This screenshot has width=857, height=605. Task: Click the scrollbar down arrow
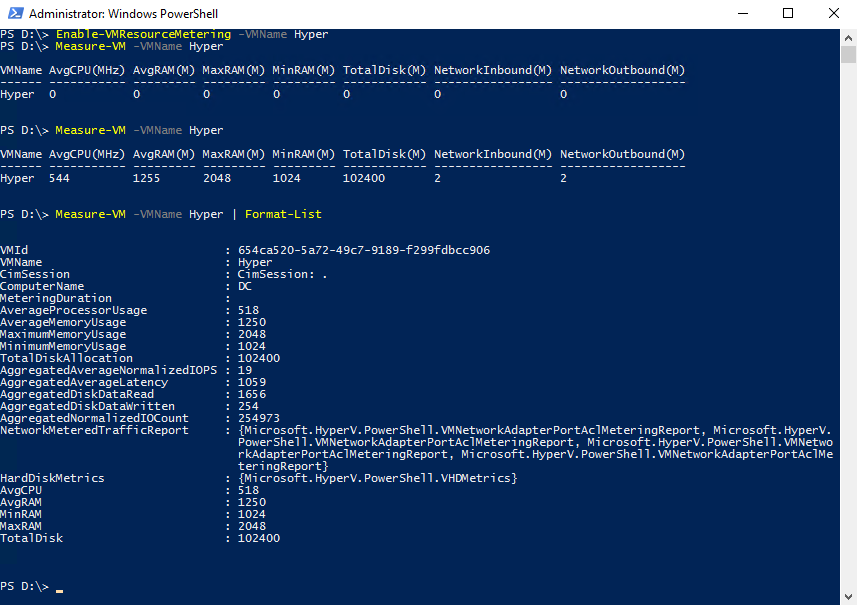click(x=848, y=597)
